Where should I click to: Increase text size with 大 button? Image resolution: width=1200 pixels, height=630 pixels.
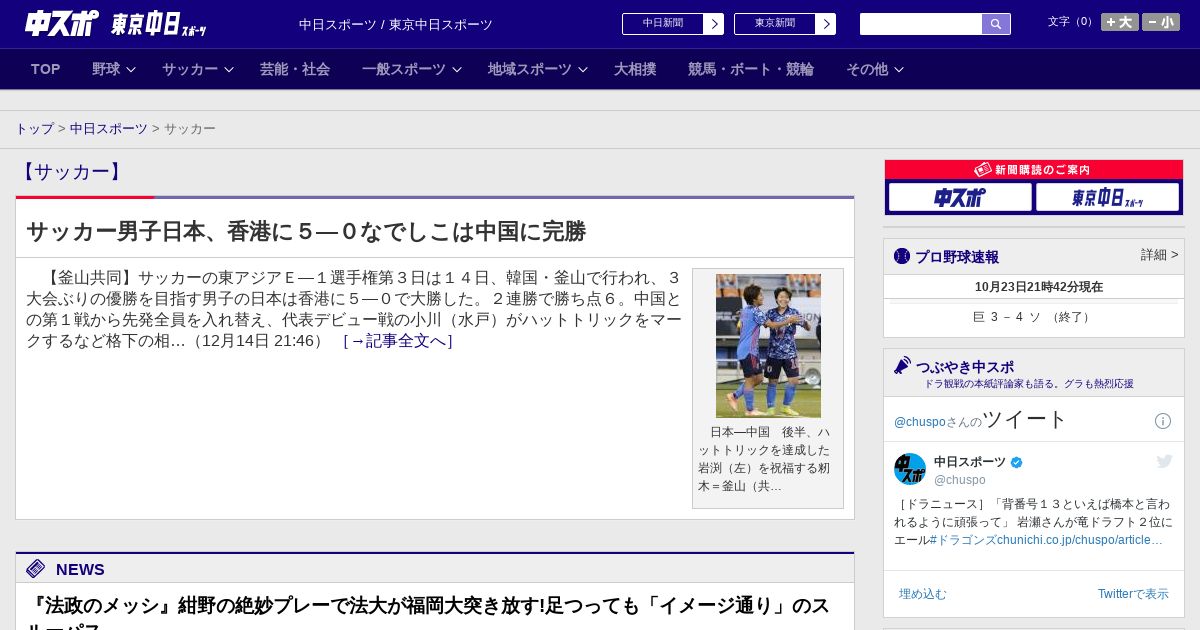coord(1119,22)
